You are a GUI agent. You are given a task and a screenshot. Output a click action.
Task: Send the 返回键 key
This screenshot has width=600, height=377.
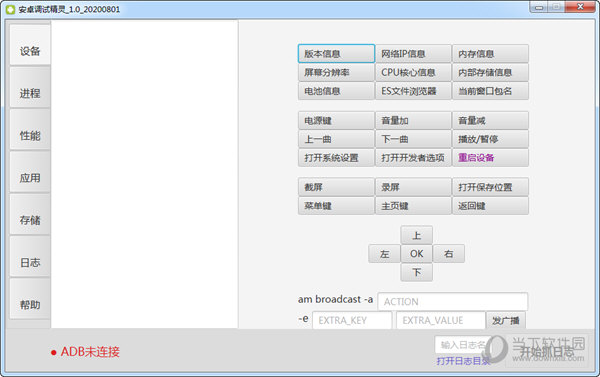491,206
